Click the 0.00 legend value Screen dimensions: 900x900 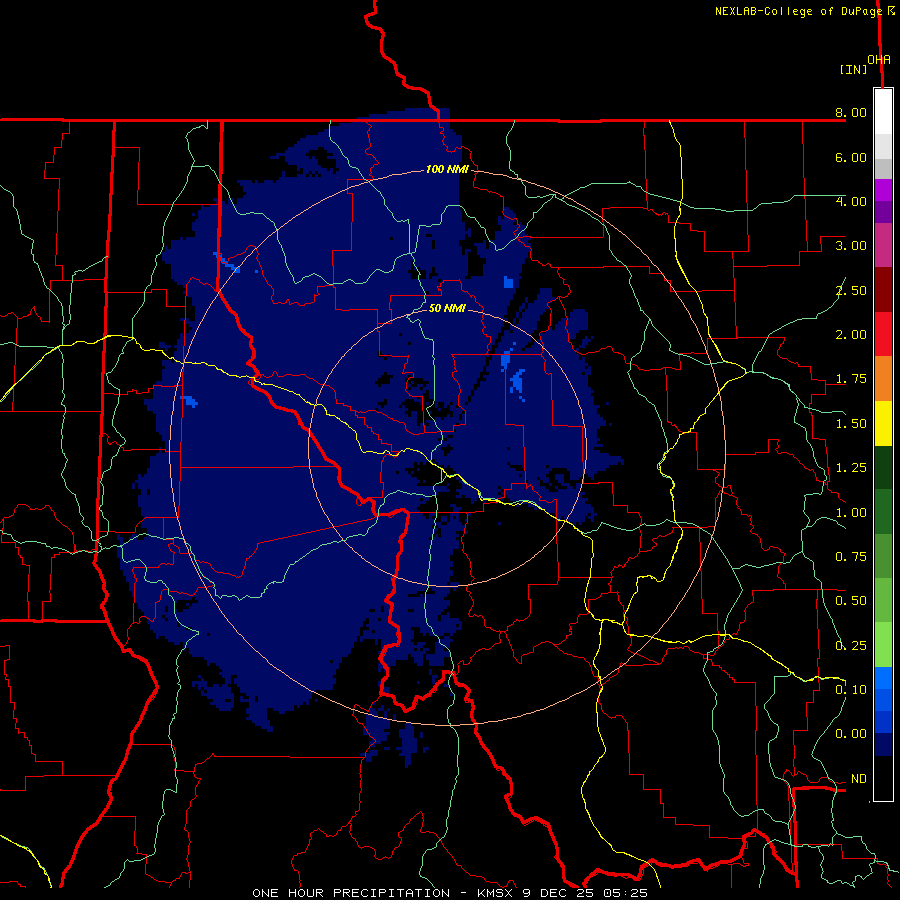click(851, 734)
